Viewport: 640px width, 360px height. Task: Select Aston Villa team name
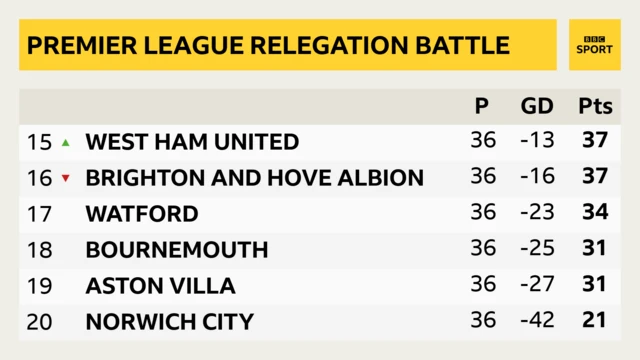(x=160, y=285)
